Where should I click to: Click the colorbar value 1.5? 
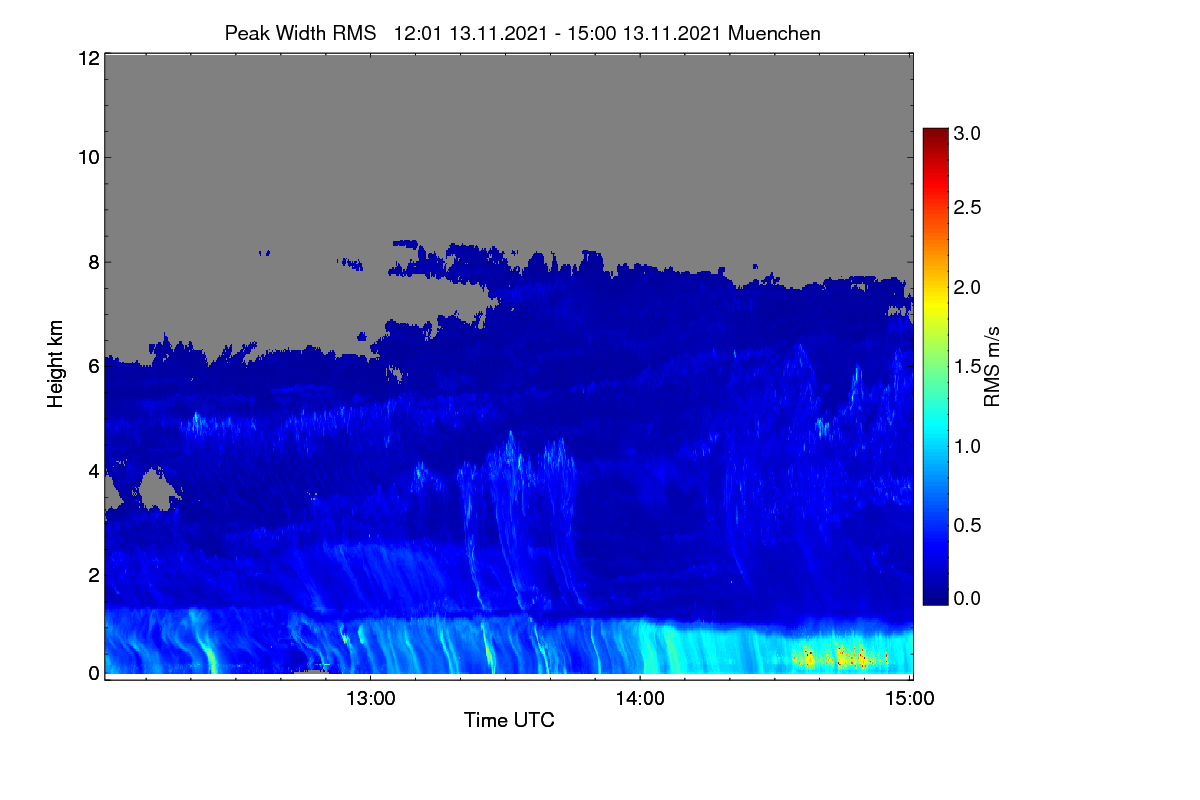tap(967, 367)
